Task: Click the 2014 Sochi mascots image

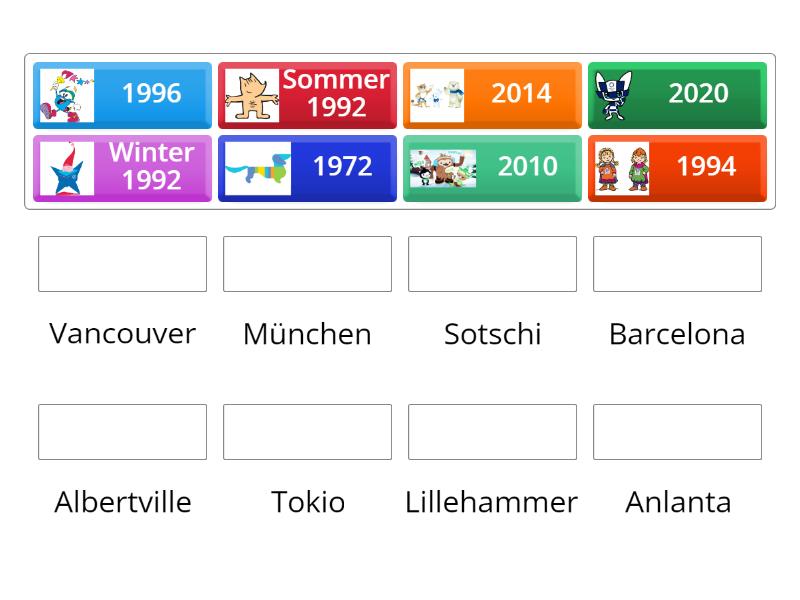Action: pyautogui.click(x=437, y=95)
